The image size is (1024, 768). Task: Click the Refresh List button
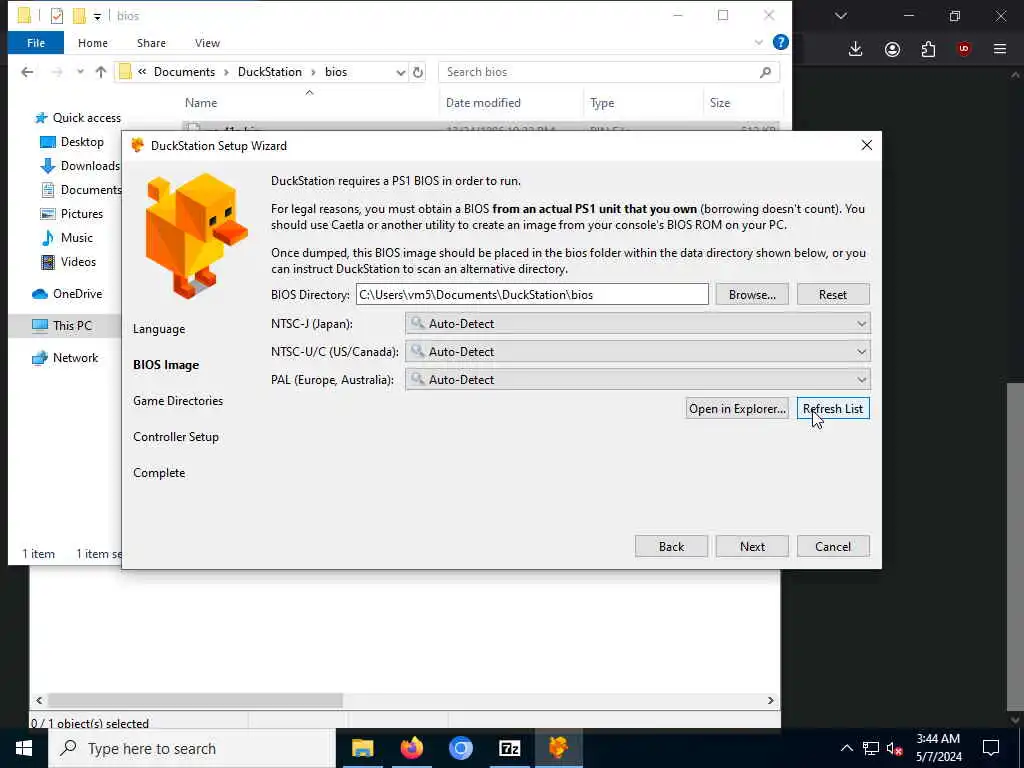pos(833,409)
